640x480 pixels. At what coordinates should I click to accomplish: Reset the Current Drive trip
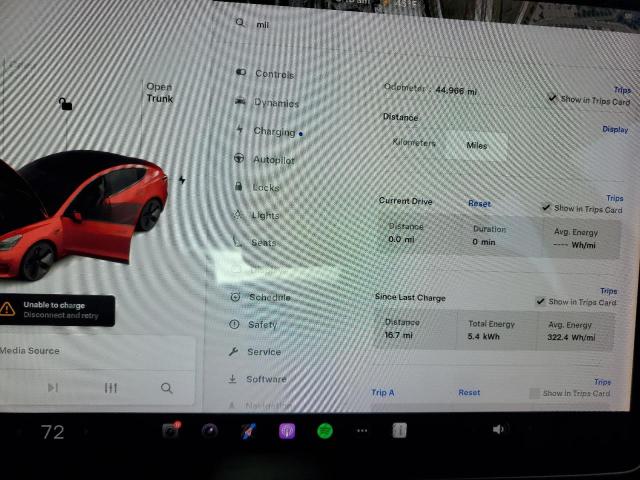coord(479,203)
